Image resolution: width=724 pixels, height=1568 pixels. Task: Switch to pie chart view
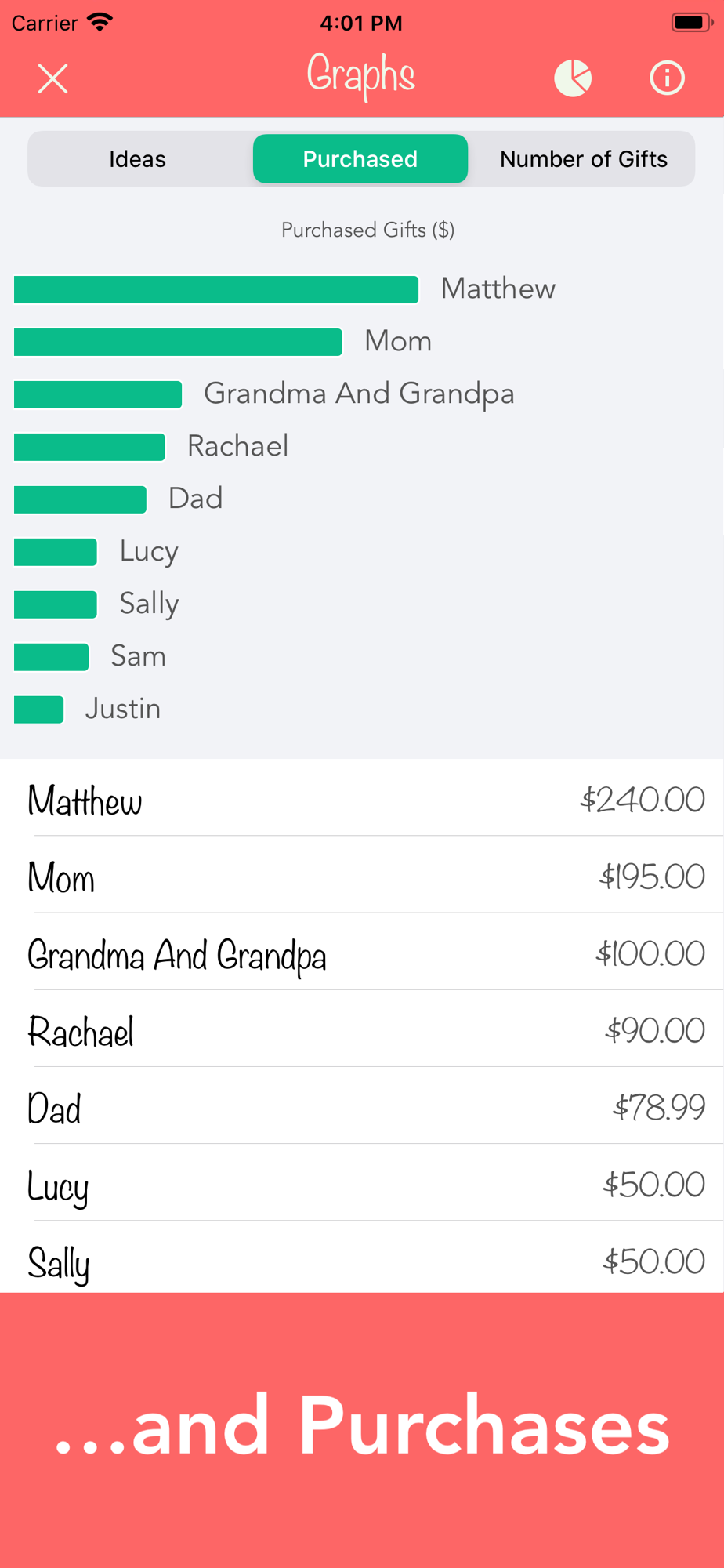coord(573,78)
